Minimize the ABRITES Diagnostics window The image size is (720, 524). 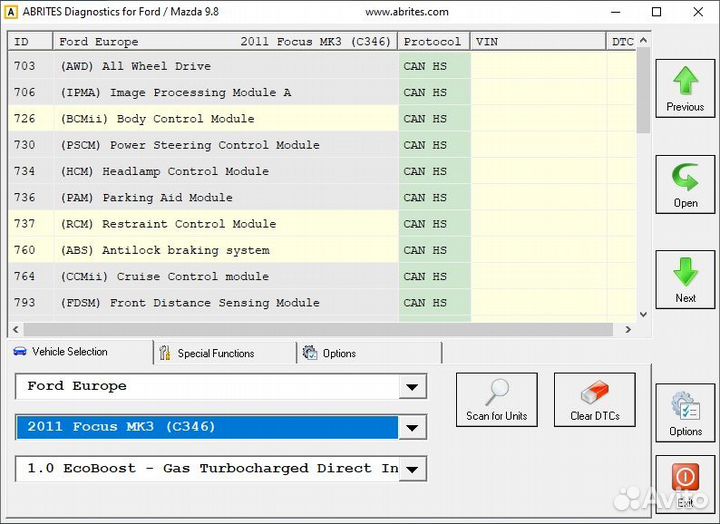point(616,12)
